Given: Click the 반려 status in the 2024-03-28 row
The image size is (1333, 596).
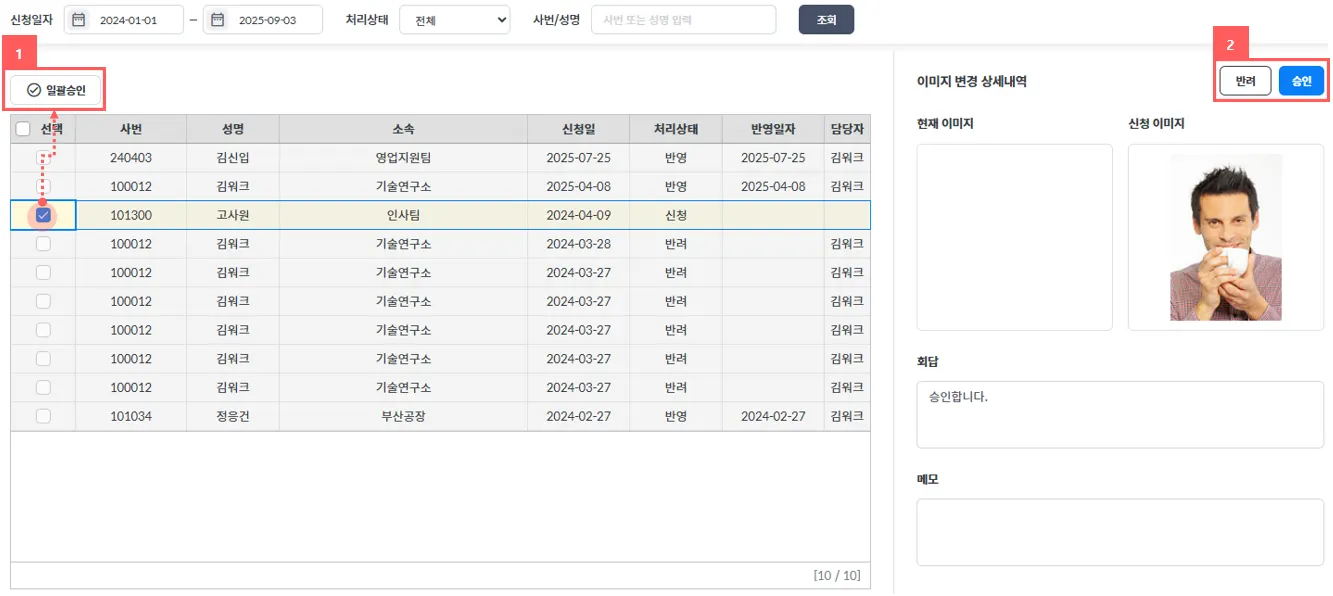Looking at the screenshot, I should click(675, 244).
